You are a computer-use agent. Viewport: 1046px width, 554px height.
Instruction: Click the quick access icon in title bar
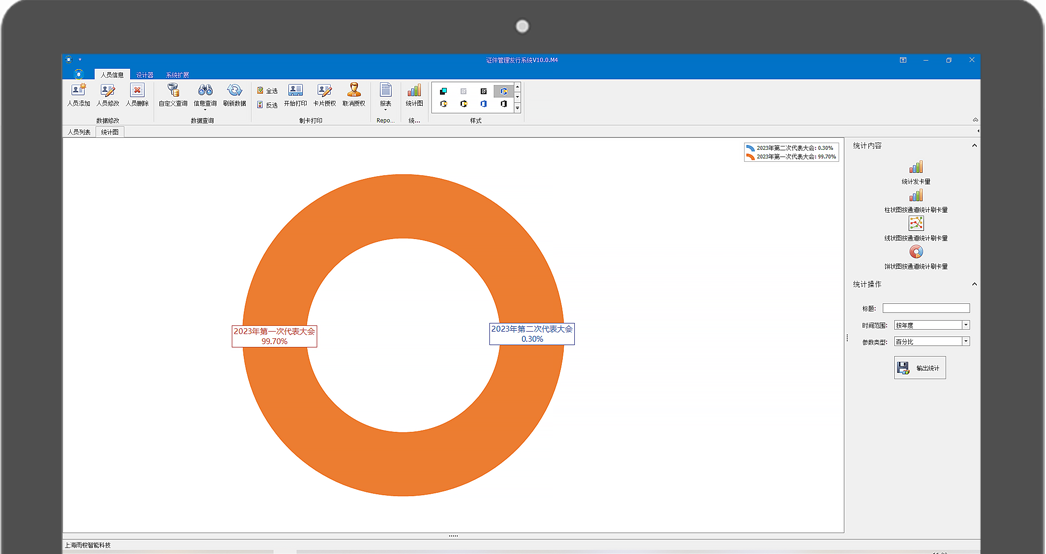[69, 59]
